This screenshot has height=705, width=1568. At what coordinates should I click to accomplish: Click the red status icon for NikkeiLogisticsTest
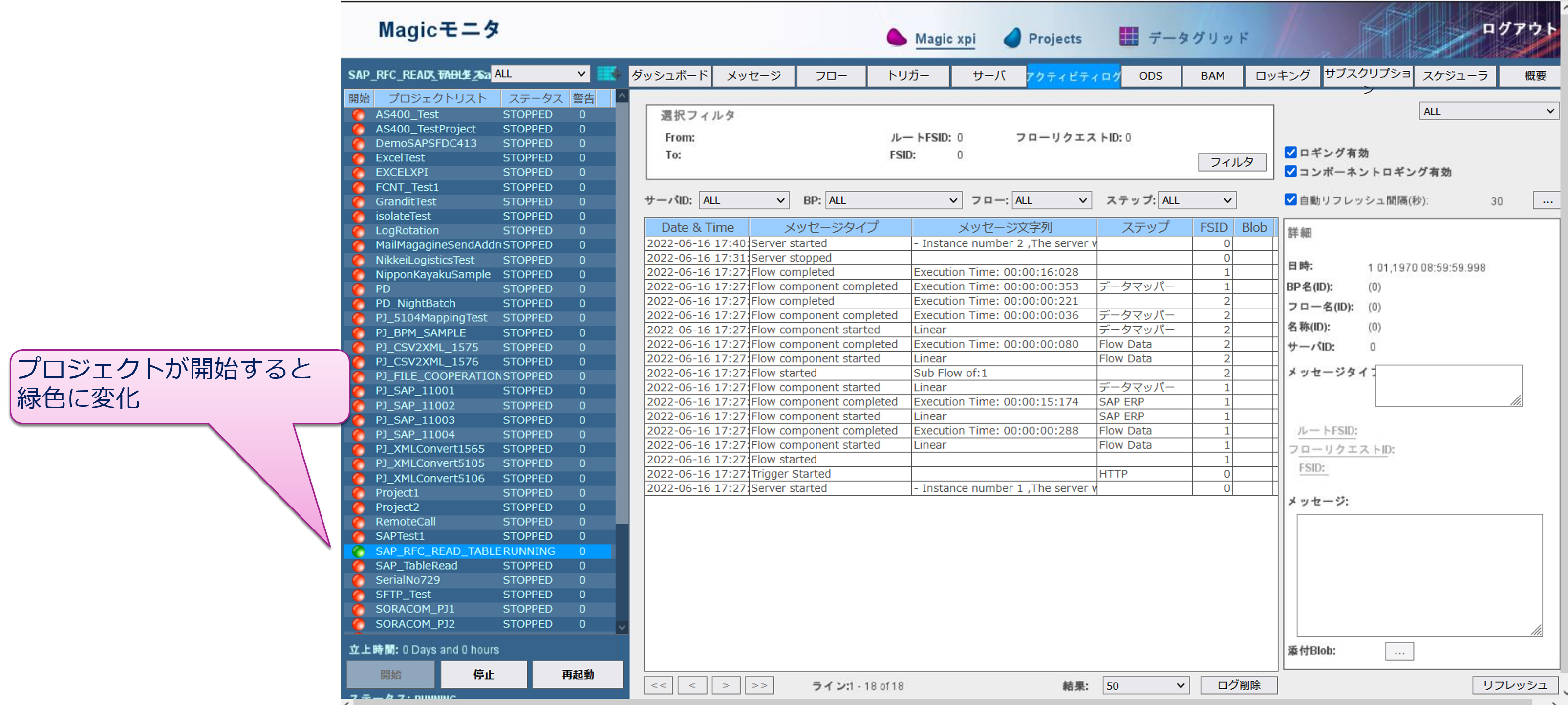359,260
